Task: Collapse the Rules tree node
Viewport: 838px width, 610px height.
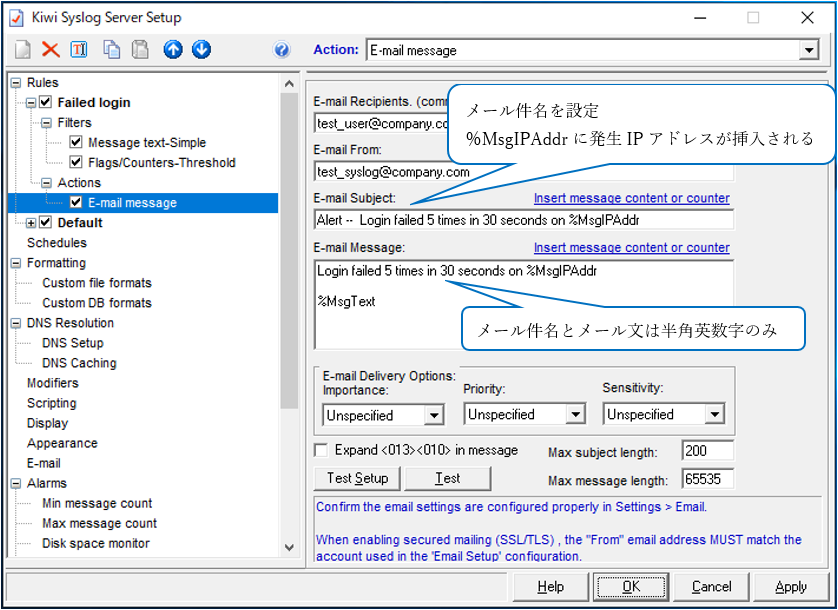Action: (x=16, y=83)
